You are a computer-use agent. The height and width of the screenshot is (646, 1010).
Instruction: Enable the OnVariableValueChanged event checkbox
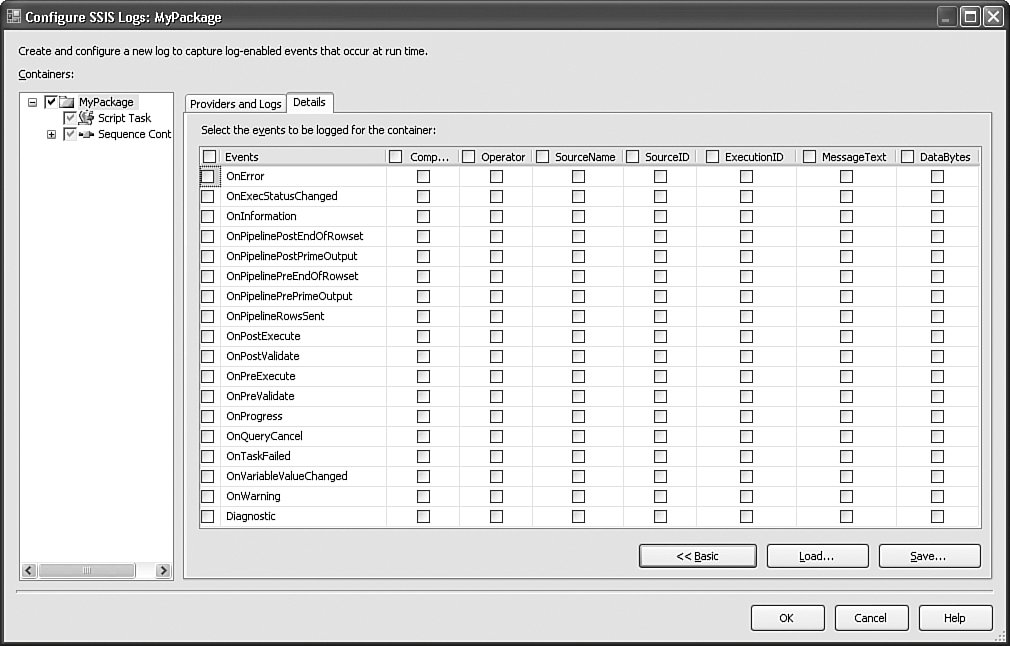pyautogui.click(x=207, y=476)
